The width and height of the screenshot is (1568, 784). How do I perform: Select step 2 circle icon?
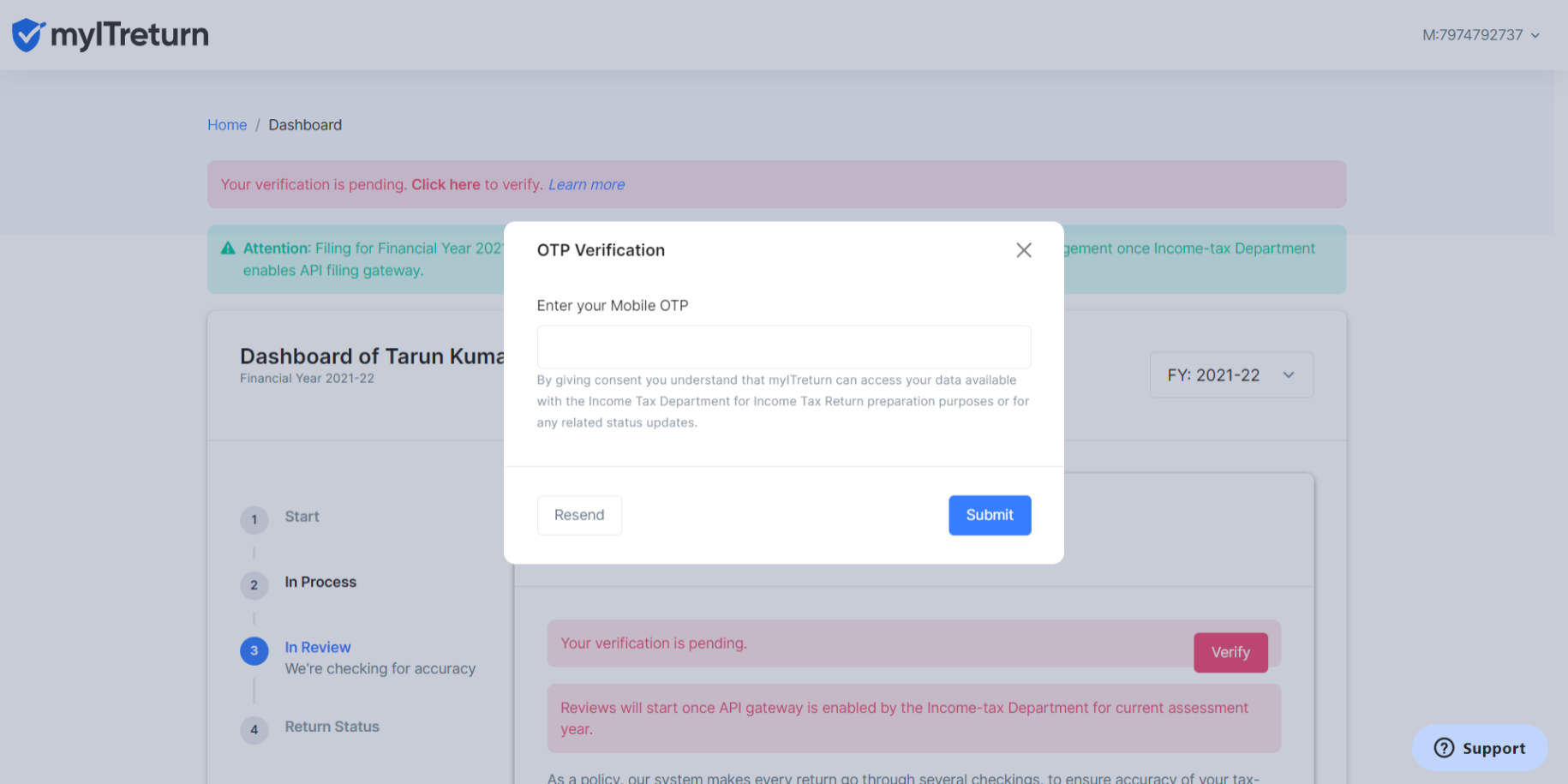click(x=254, y=585)
